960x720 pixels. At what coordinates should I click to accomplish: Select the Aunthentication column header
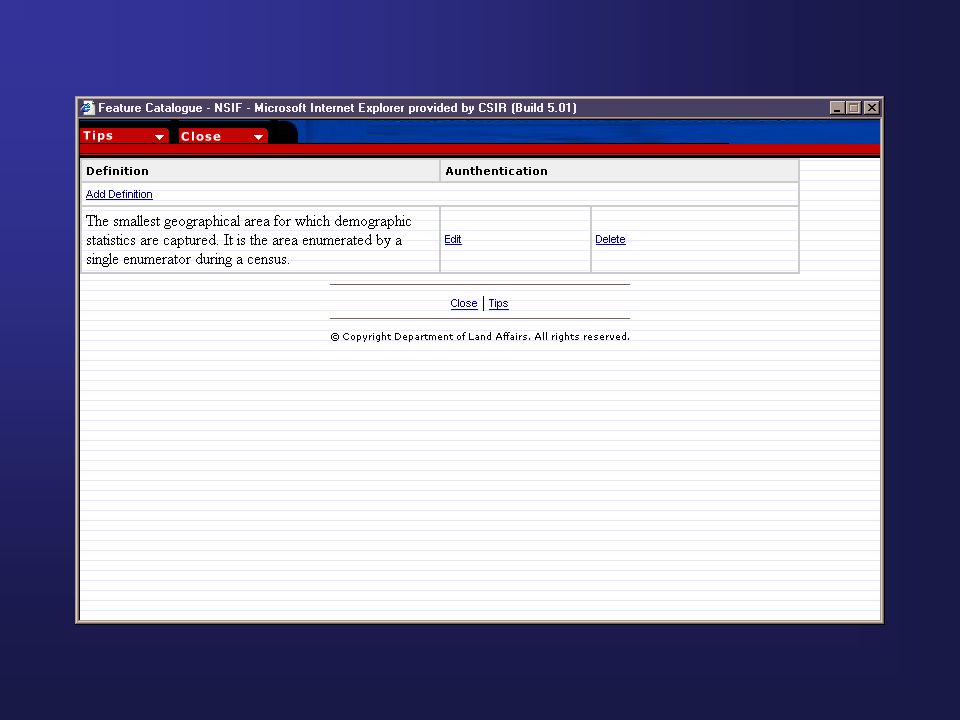619,171
